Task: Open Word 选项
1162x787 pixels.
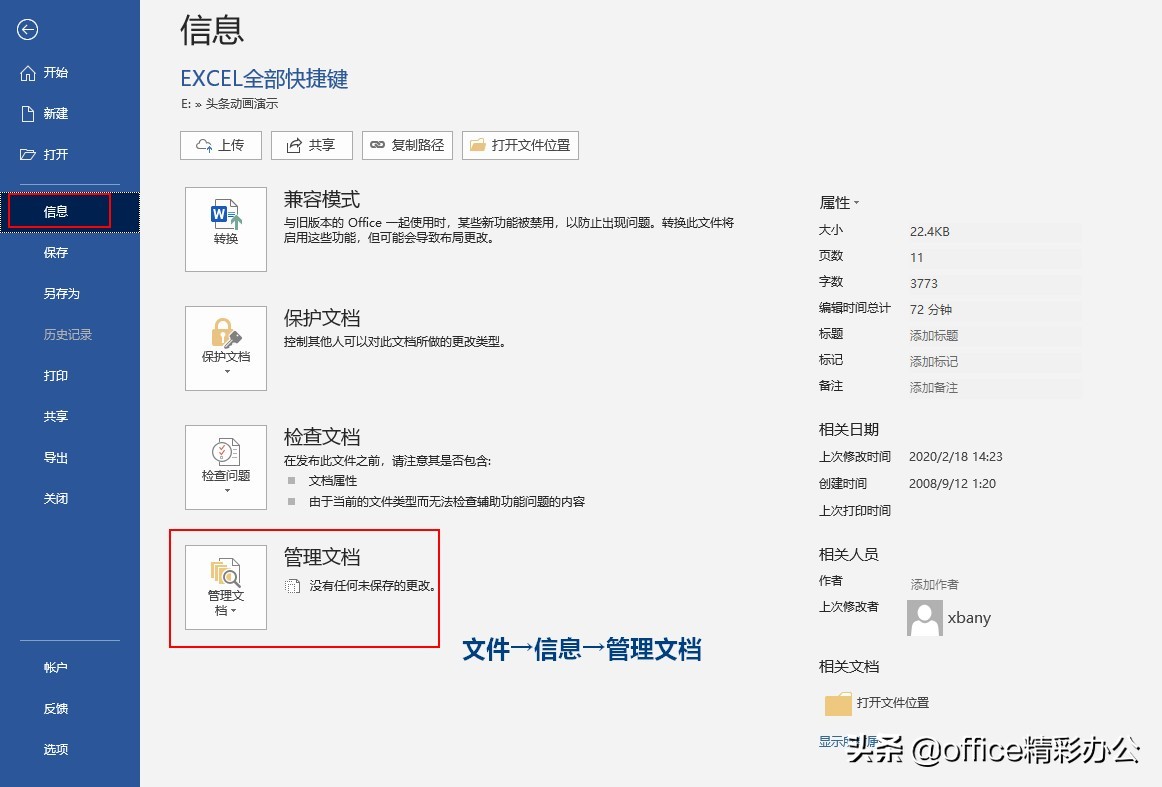Action: click(70, 749)
